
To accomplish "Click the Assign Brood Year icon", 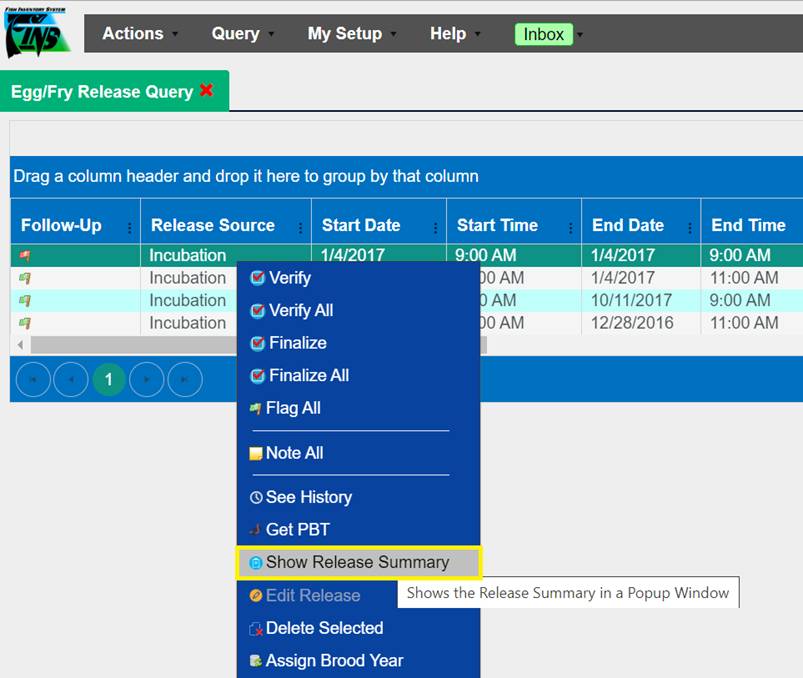I will 257,661.
